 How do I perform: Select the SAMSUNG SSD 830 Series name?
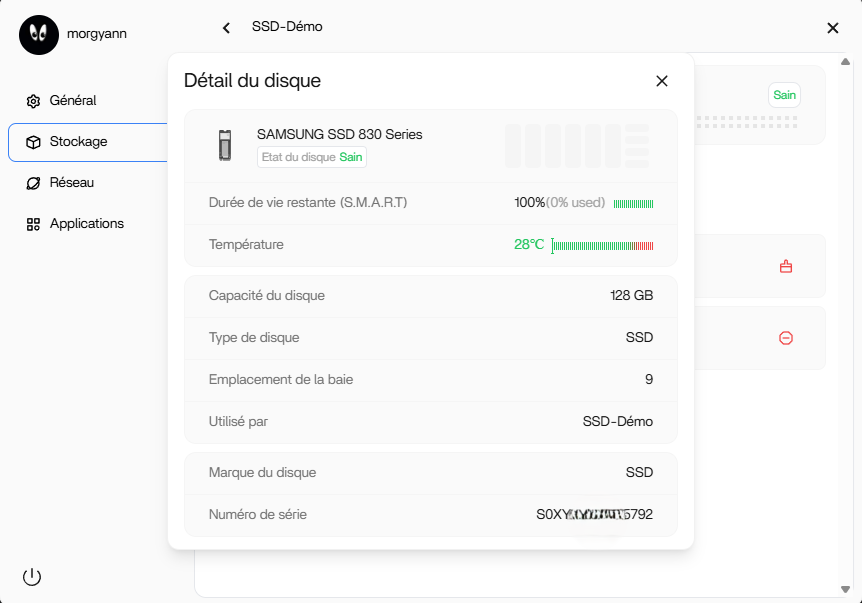tap(339, 135)
